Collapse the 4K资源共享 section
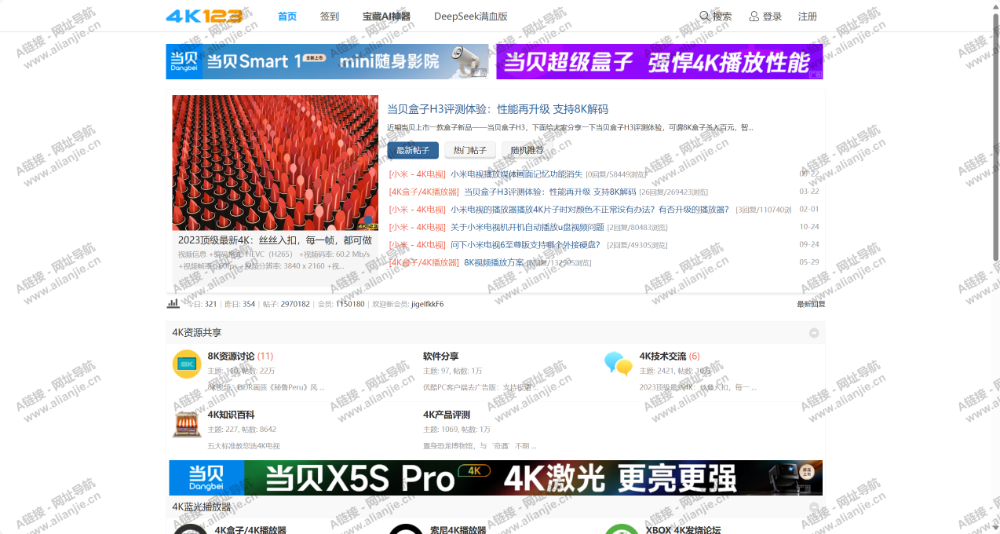 pos(814,332)
